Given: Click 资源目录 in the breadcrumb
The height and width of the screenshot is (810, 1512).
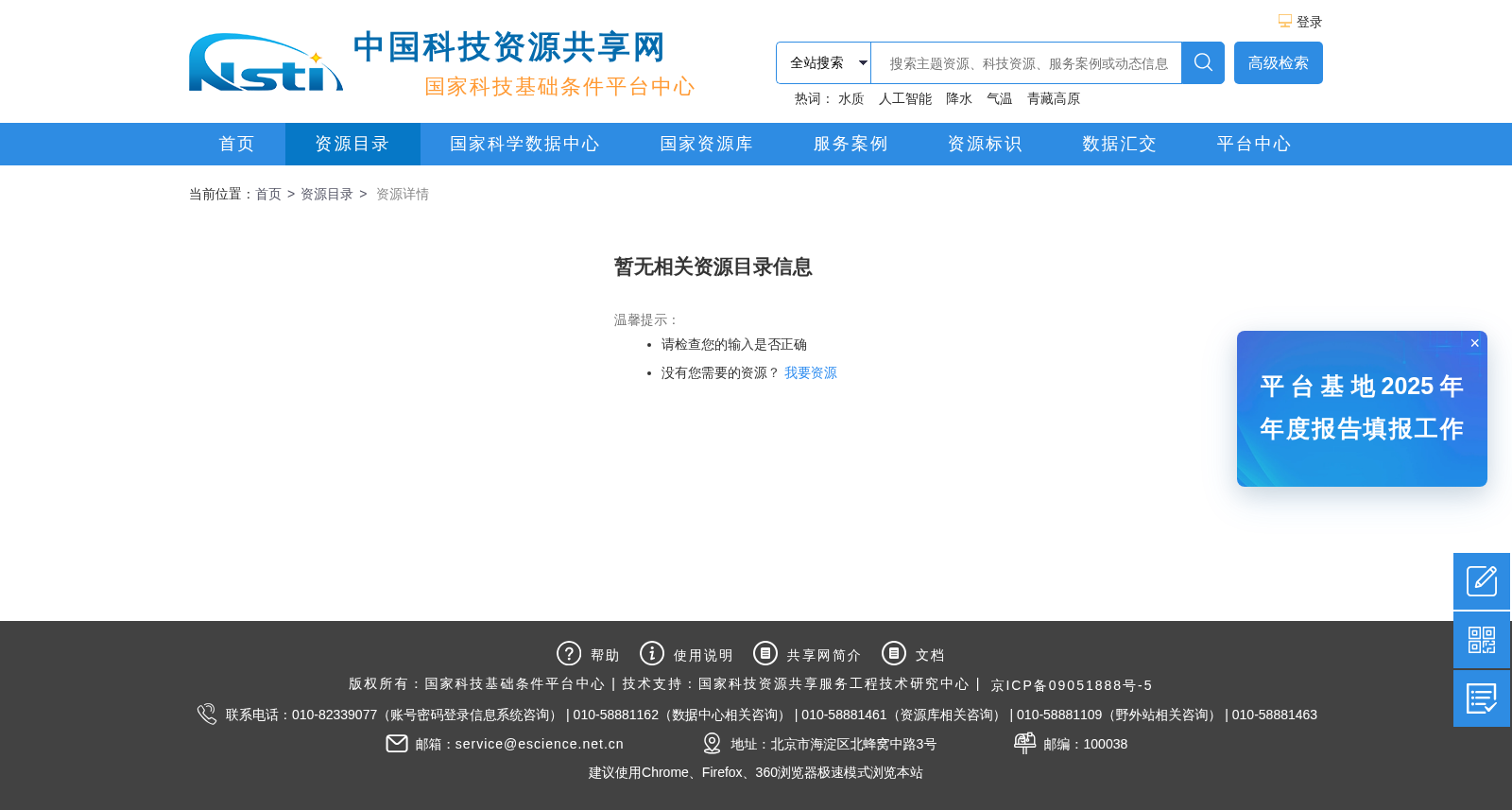Looking at the screenshot, I should tap(327, 194).
